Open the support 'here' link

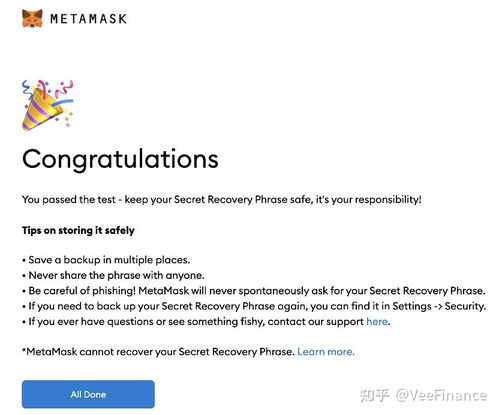pyautogui.click(x=377, y=322)
